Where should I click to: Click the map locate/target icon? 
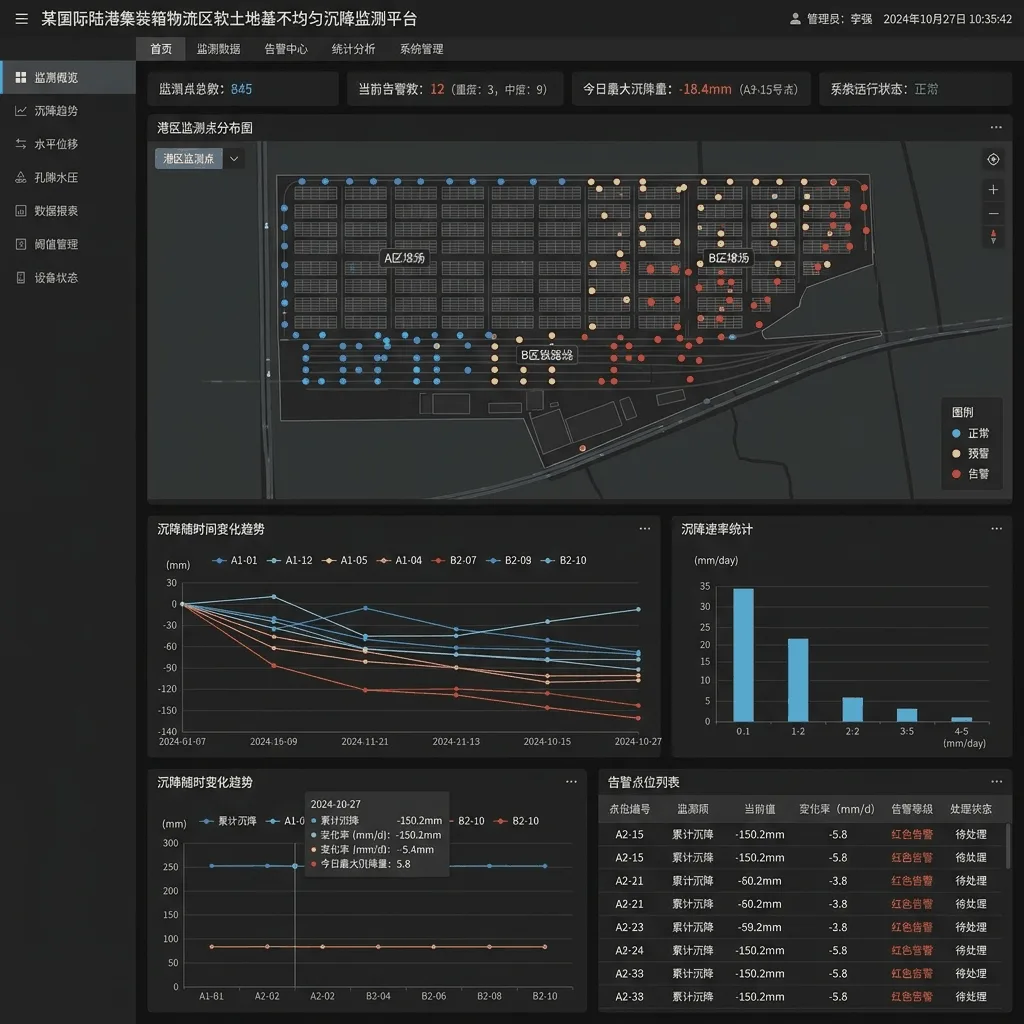click(993, 159)
